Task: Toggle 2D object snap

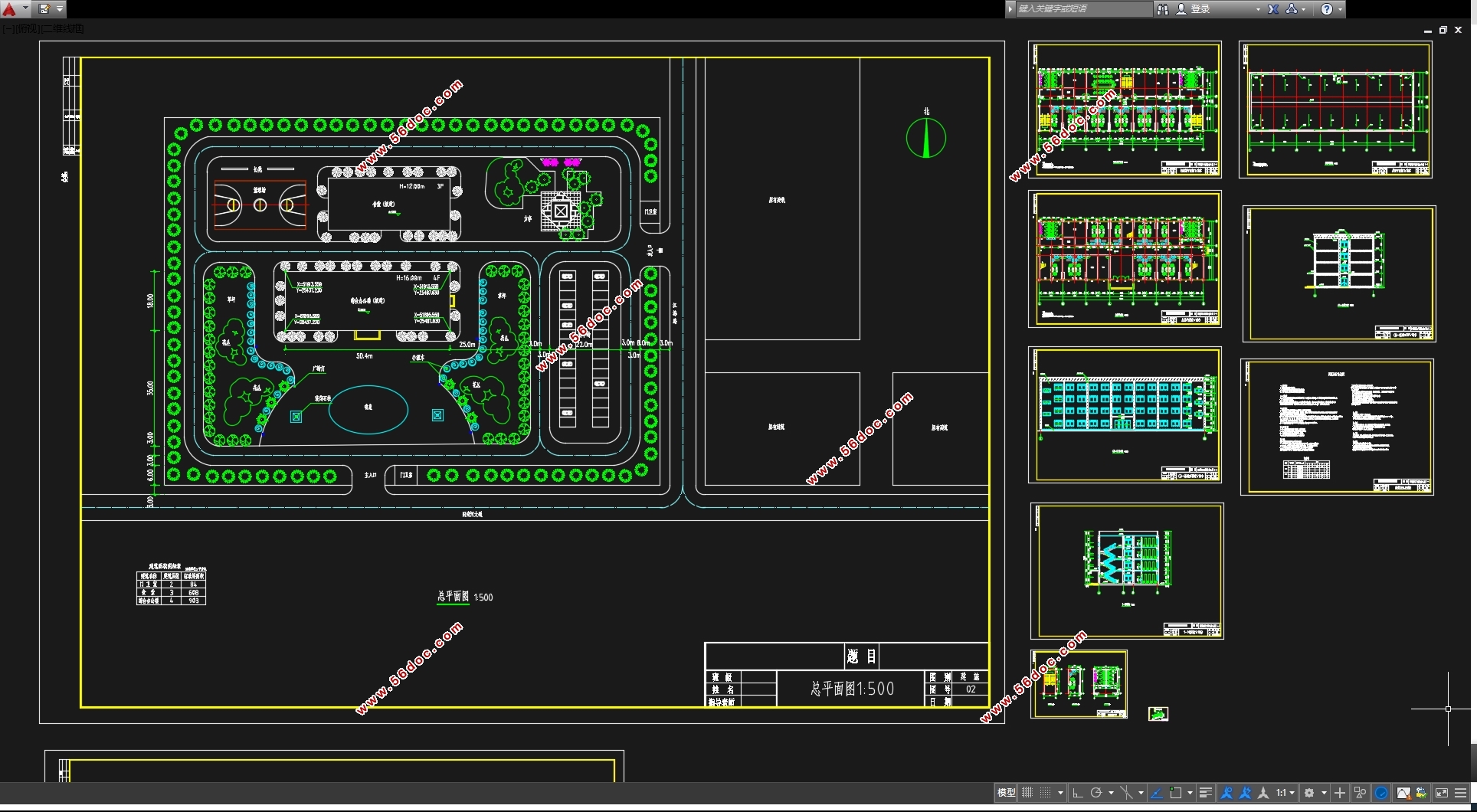Action: 1175,793
